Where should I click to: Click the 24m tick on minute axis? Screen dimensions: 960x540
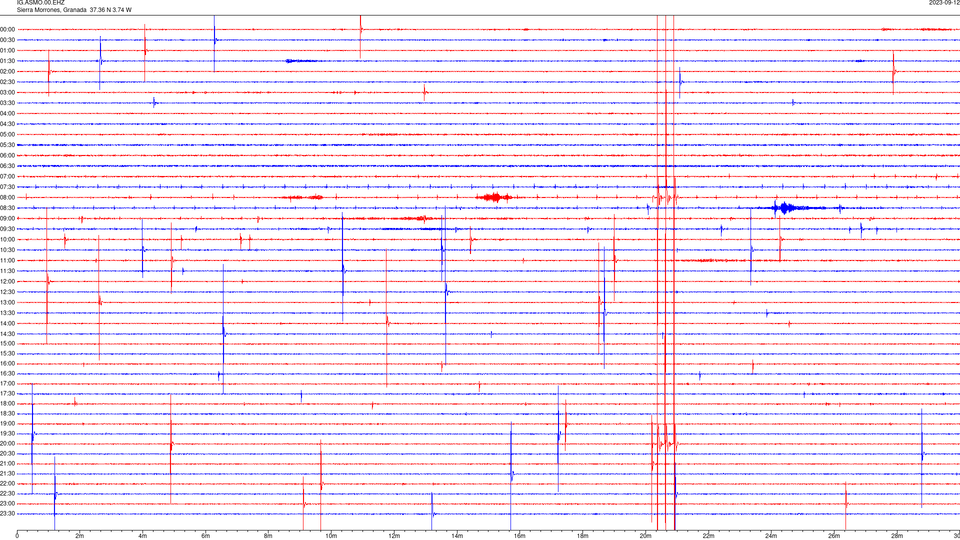(x=771, y=536)
